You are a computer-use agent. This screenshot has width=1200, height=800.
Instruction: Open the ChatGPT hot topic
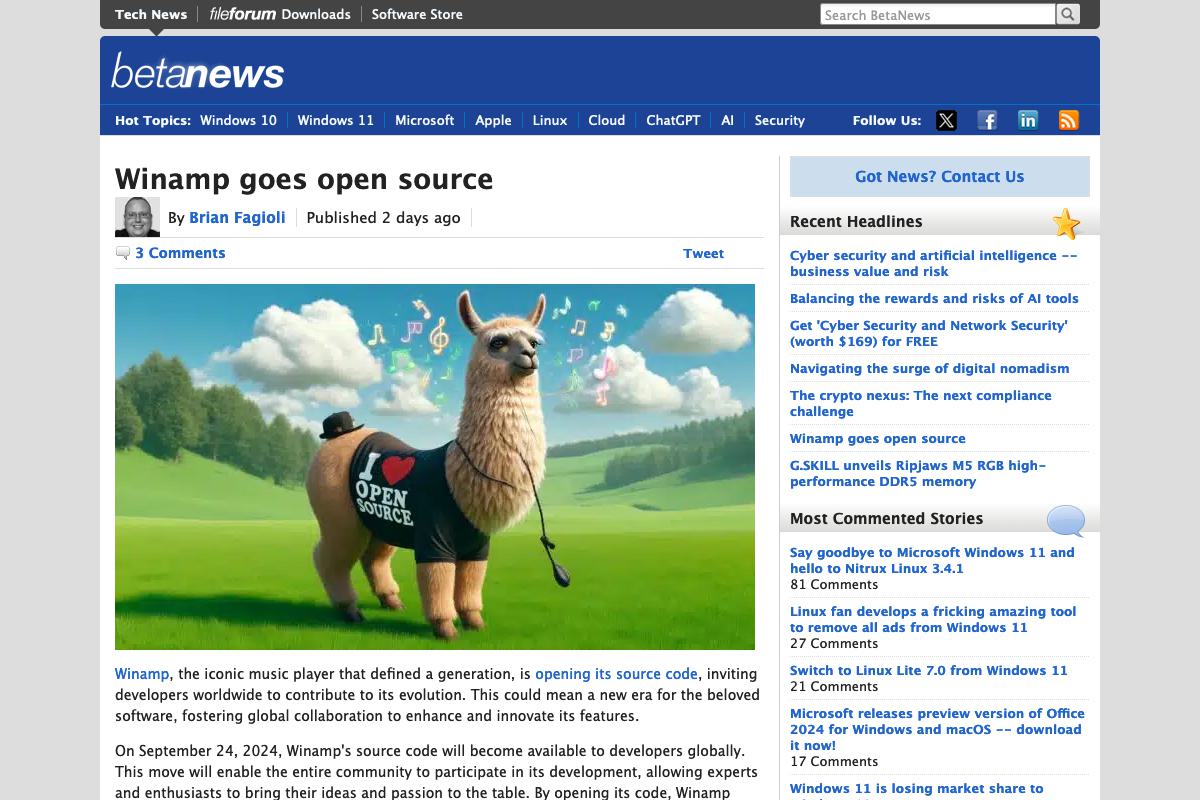point(673,120)
